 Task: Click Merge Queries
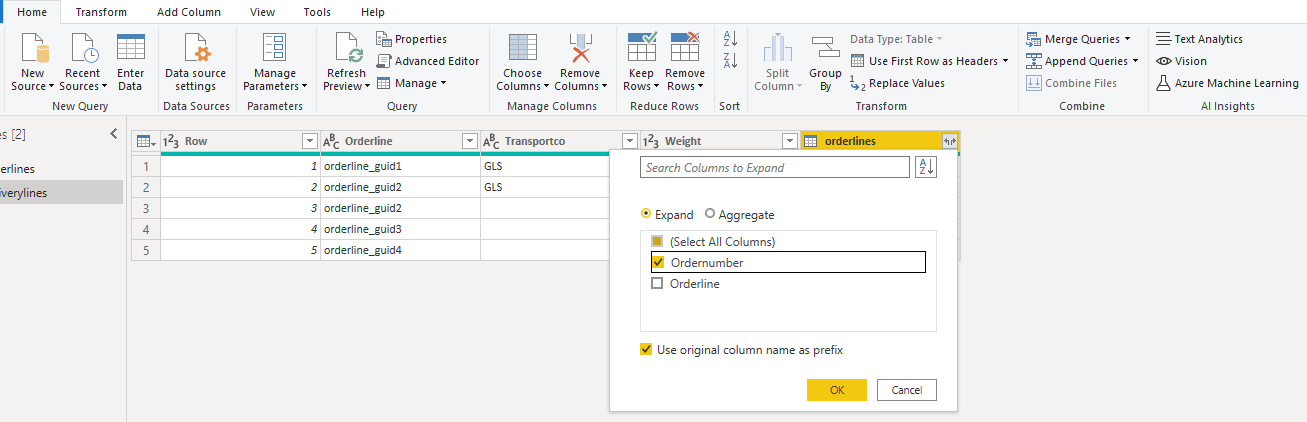1078,39
